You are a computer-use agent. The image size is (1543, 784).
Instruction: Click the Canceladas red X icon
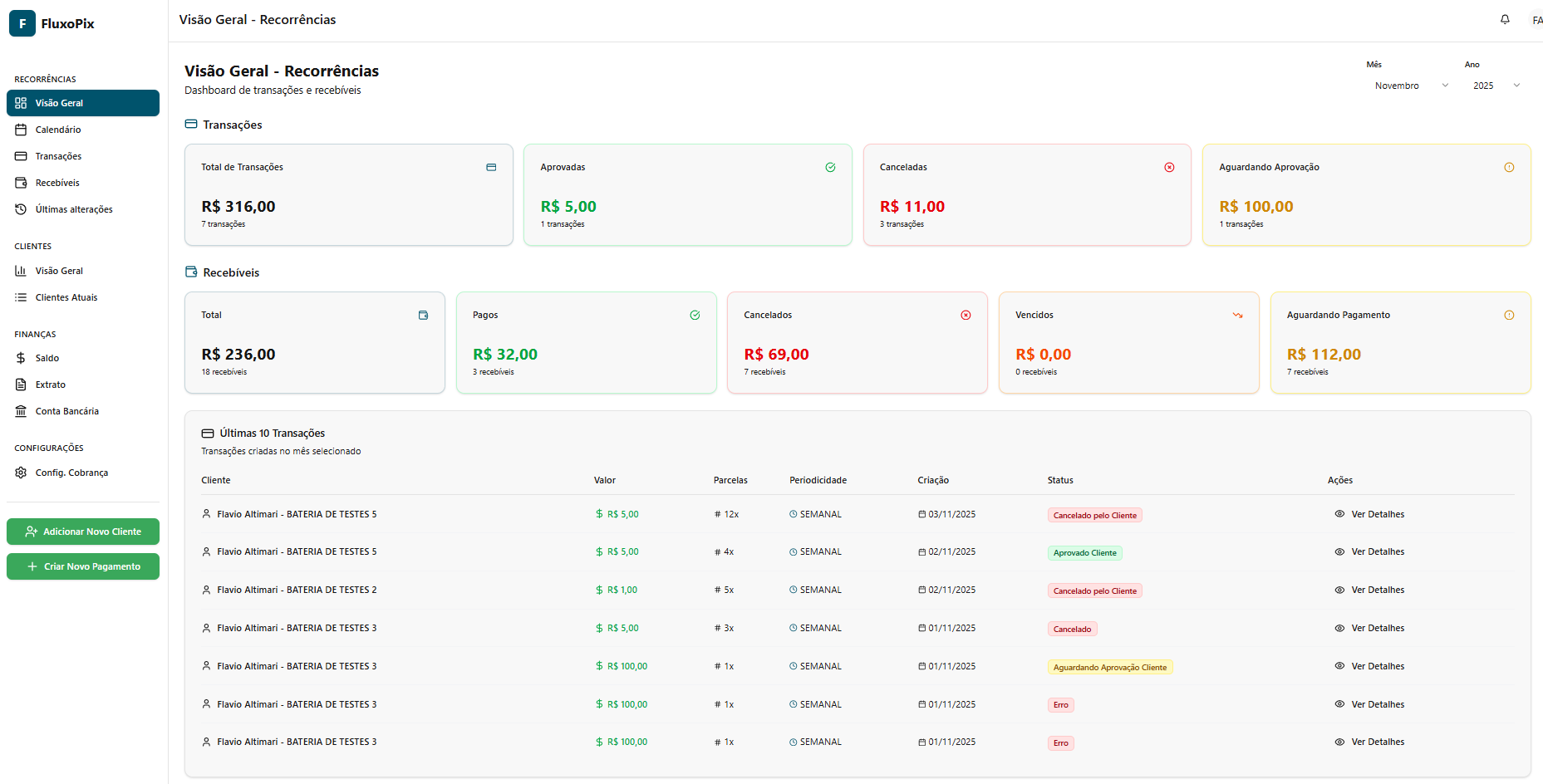[1169, 168]
